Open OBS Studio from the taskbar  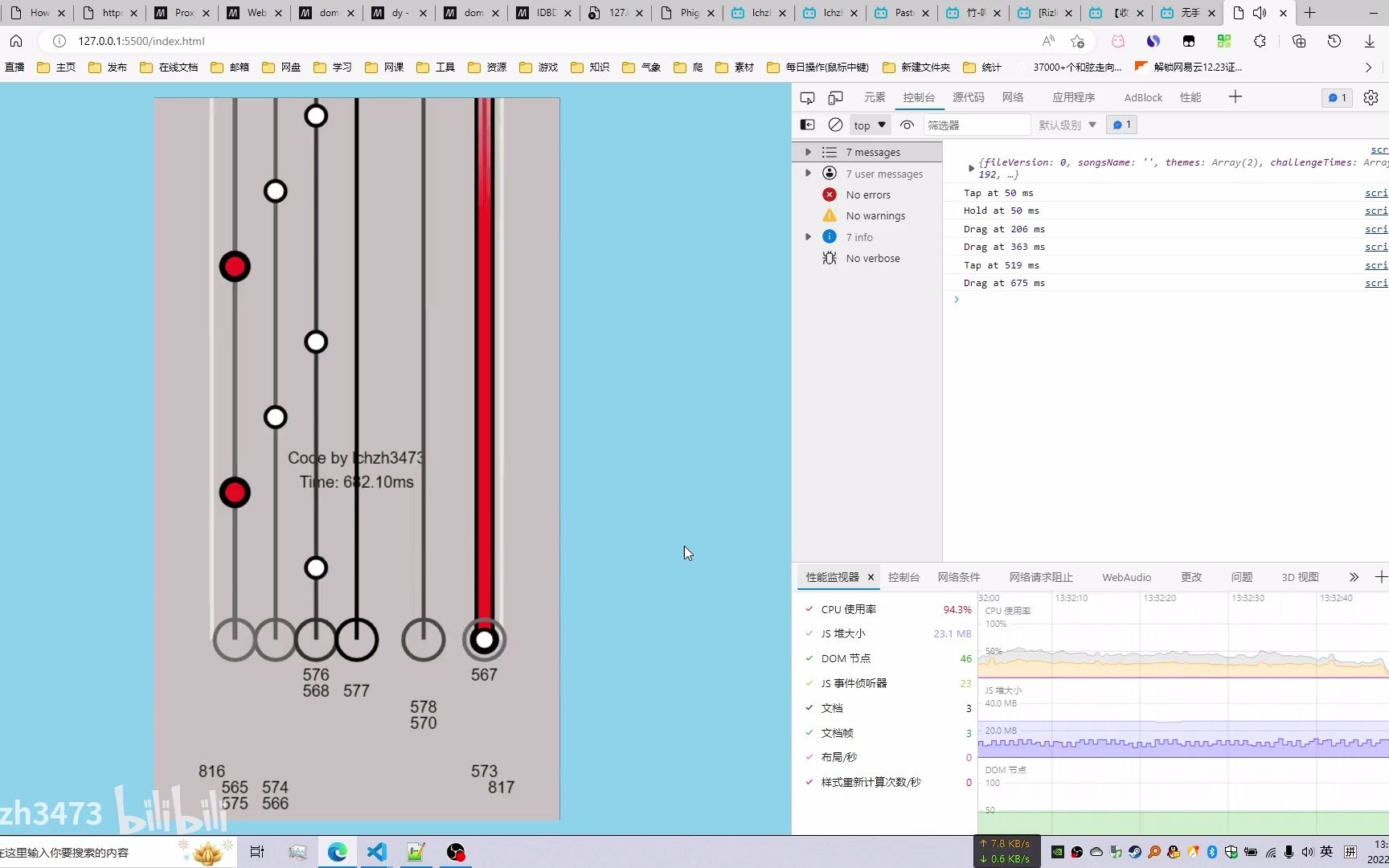point(456,852)
